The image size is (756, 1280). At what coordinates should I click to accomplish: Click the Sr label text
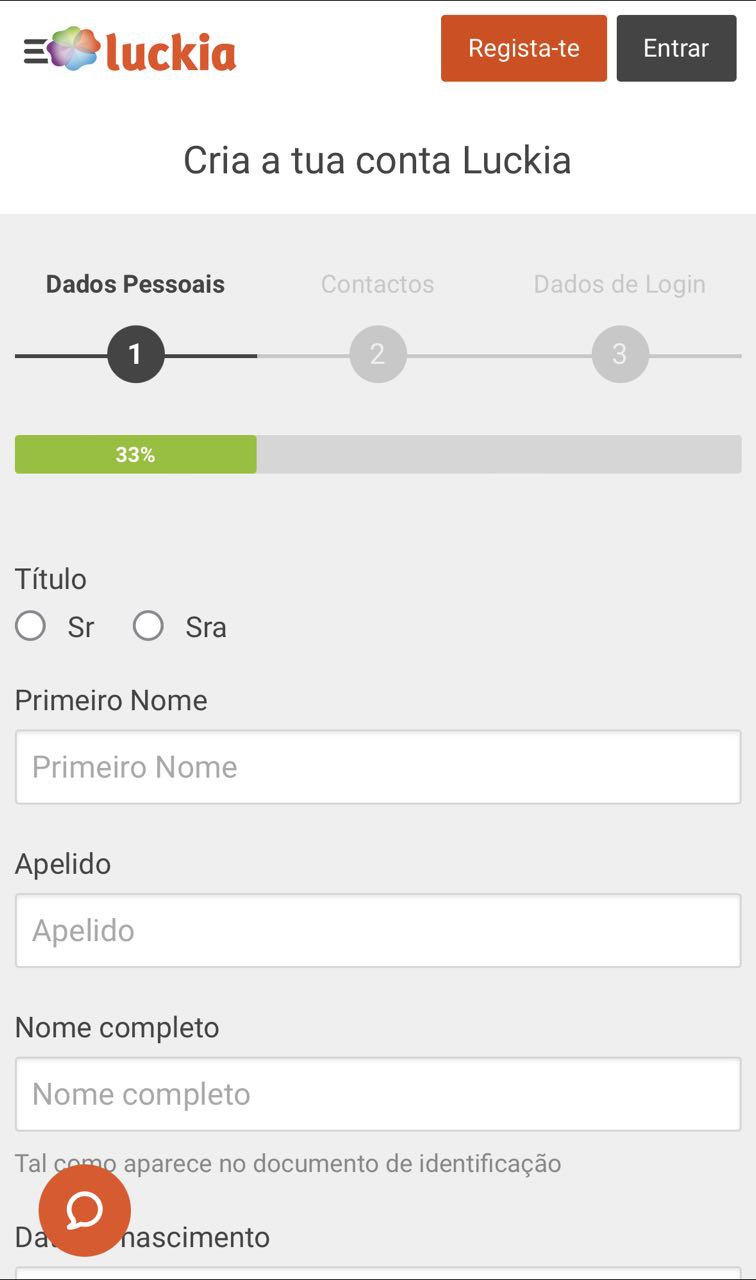[81, 628]
